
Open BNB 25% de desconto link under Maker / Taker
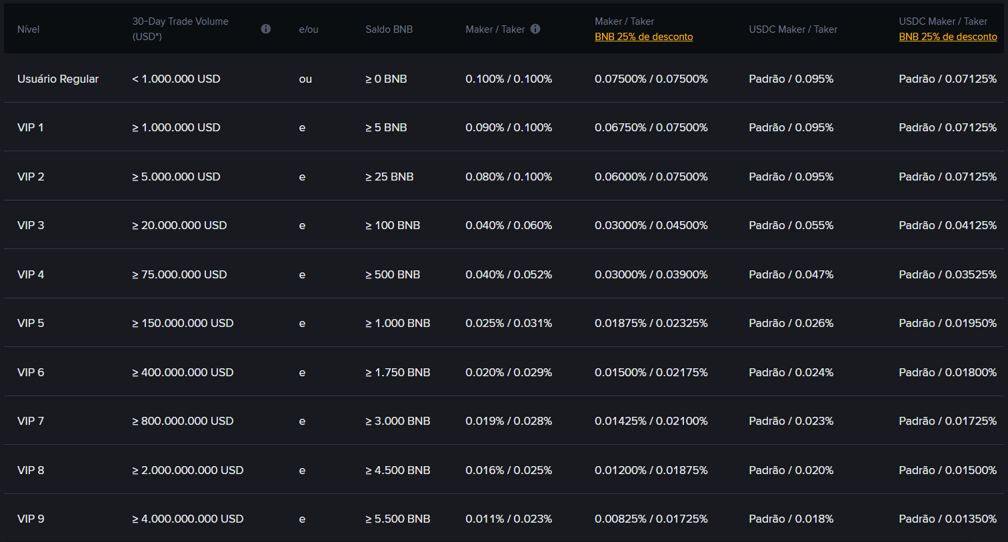coord(643,37)
